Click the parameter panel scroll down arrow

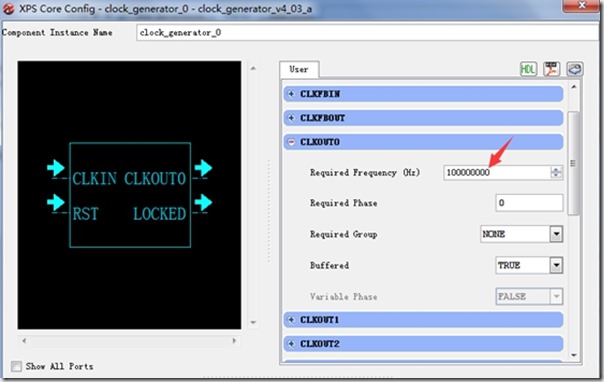(574, 355)
